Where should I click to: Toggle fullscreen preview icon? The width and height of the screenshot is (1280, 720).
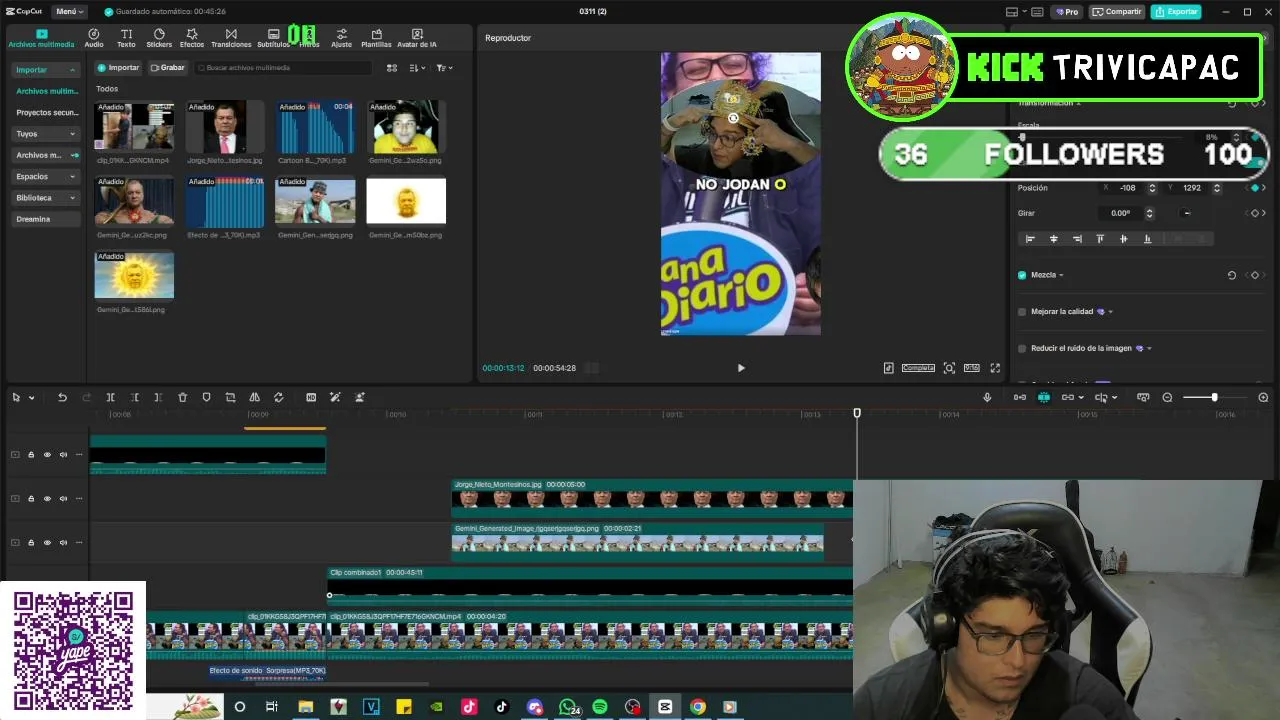pos(995,368)
